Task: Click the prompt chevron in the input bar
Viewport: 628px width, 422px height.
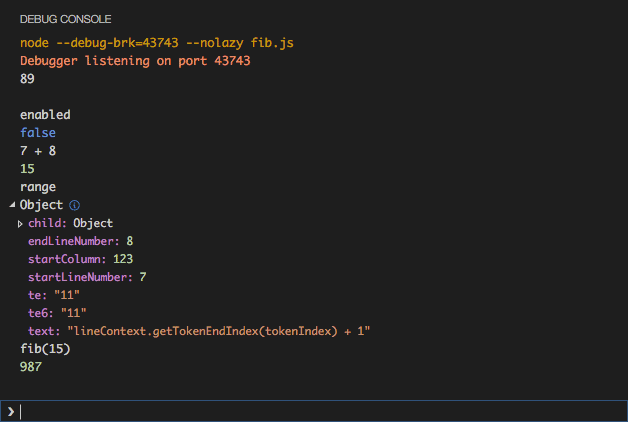Action: 11,411
